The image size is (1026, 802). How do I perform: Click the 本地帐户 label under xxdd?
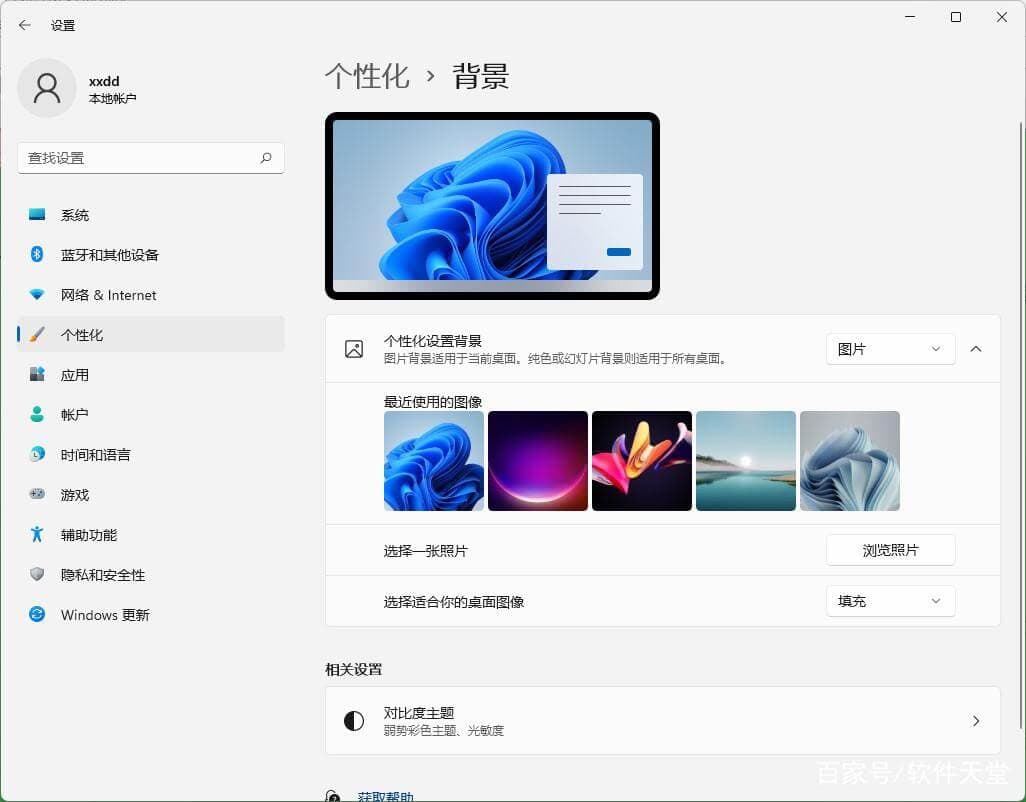[x=112, y=98]
